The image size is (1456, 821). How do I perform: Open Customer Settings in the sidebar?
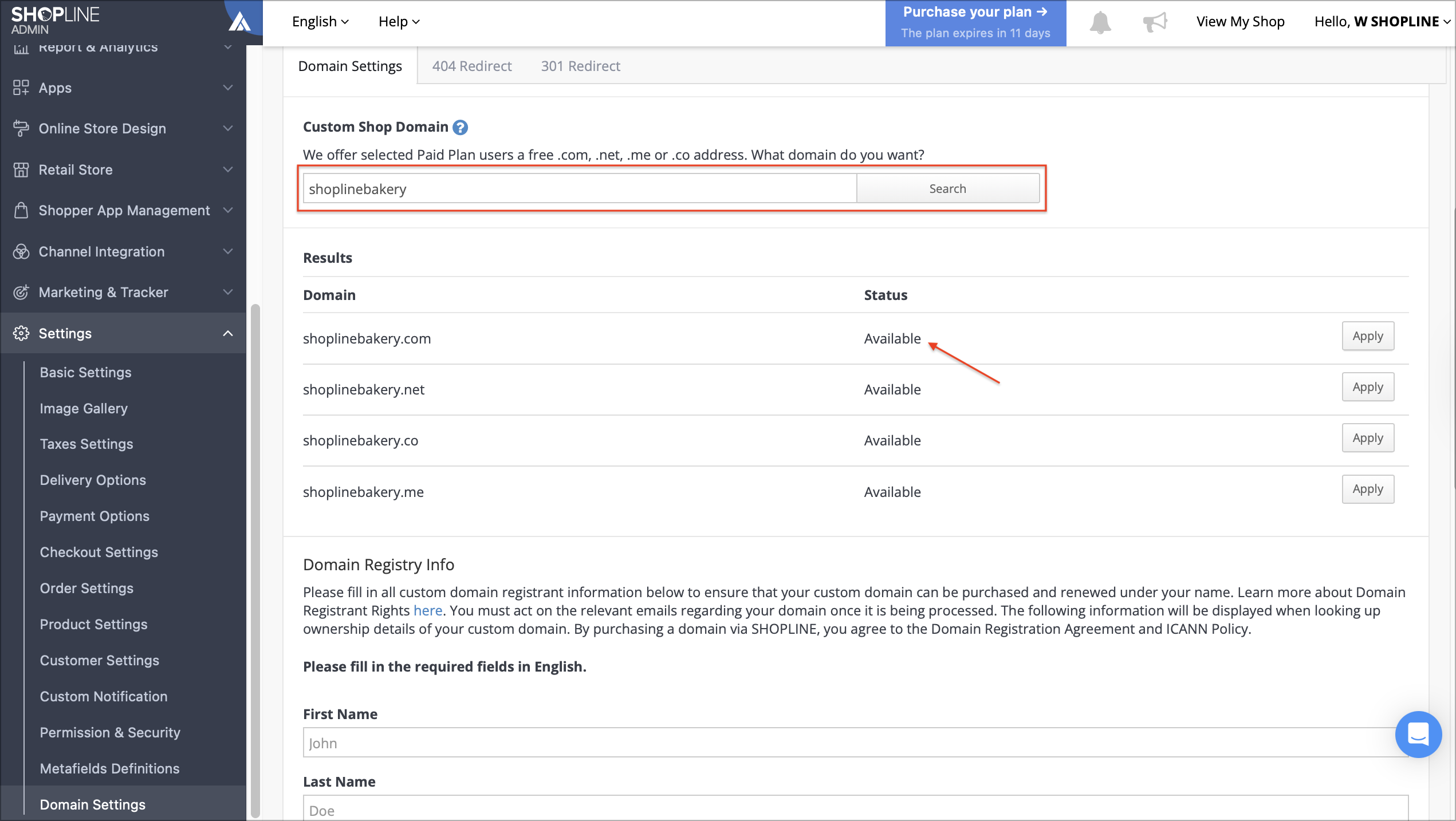(100, 660)
